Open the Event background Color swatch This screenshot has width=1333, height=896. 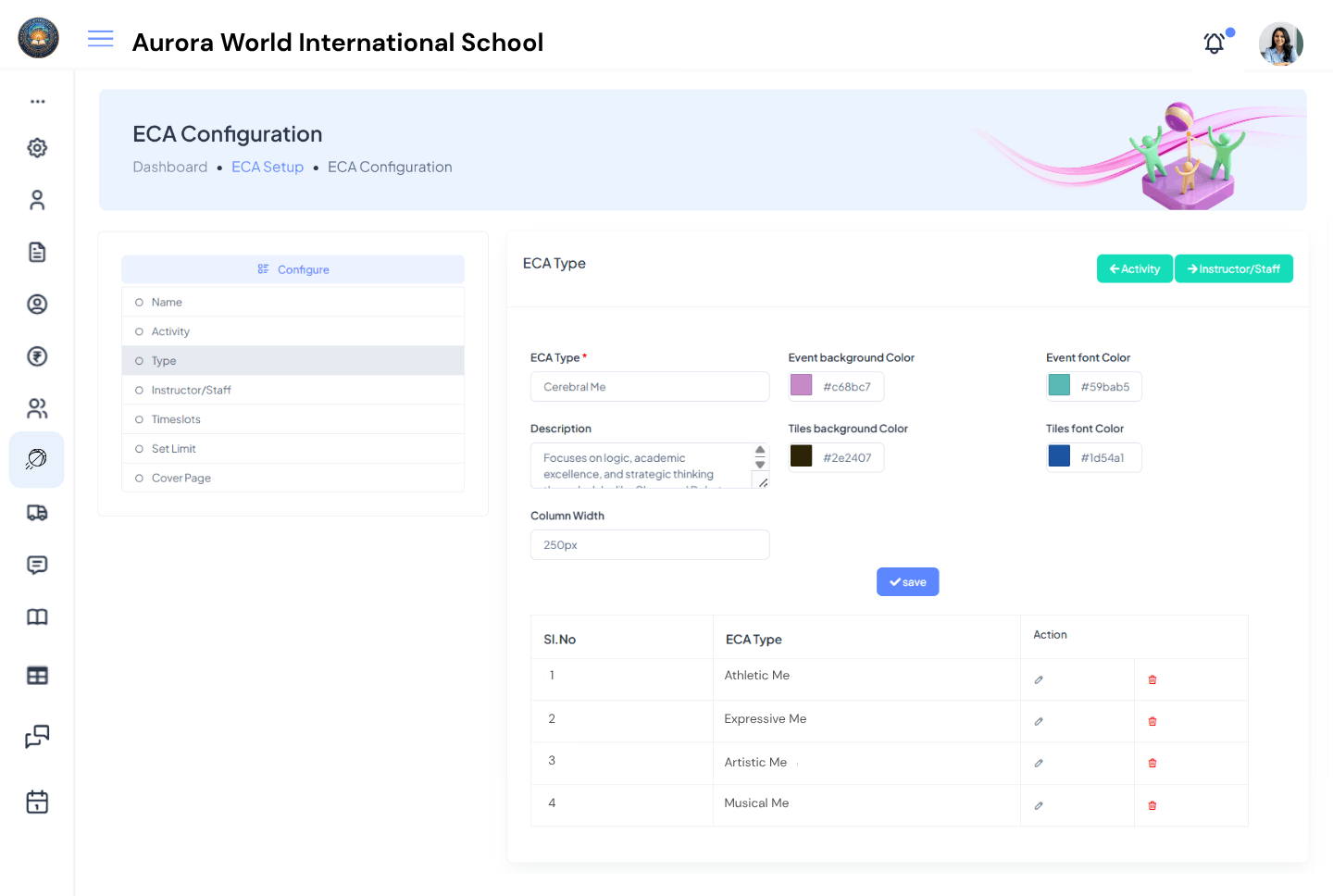801,385
